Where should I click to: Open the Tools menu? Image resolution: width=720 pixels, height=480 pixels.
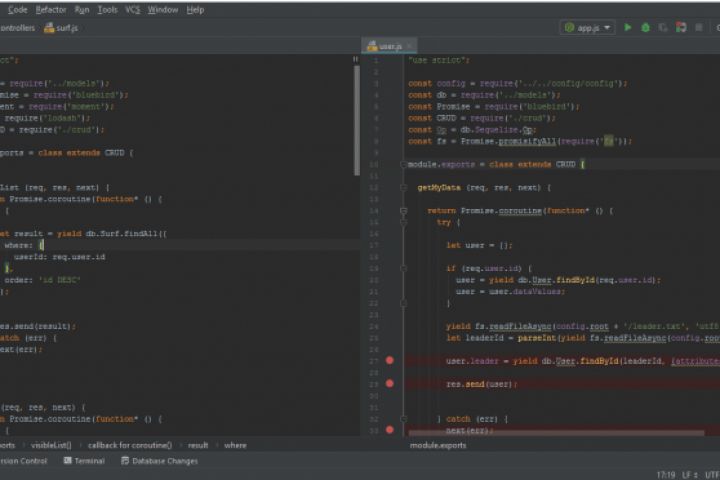coord(107,10)
